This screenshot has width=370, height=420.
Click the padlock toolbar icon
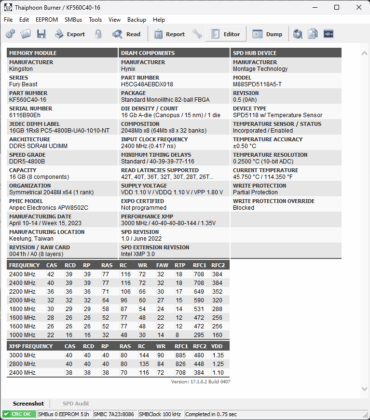[98, 34]
